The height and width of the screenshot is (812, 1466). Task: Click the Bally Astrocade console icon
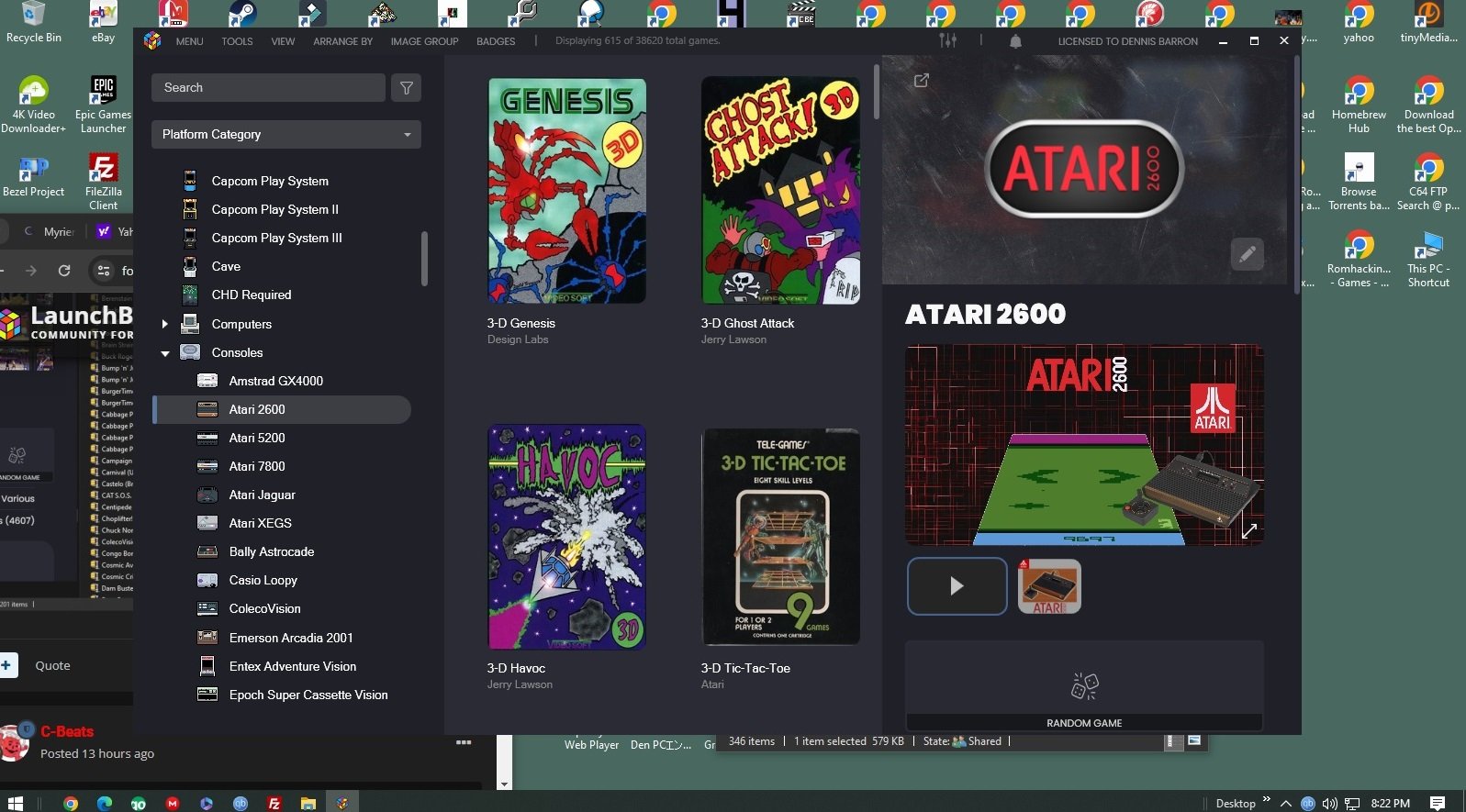207,551
